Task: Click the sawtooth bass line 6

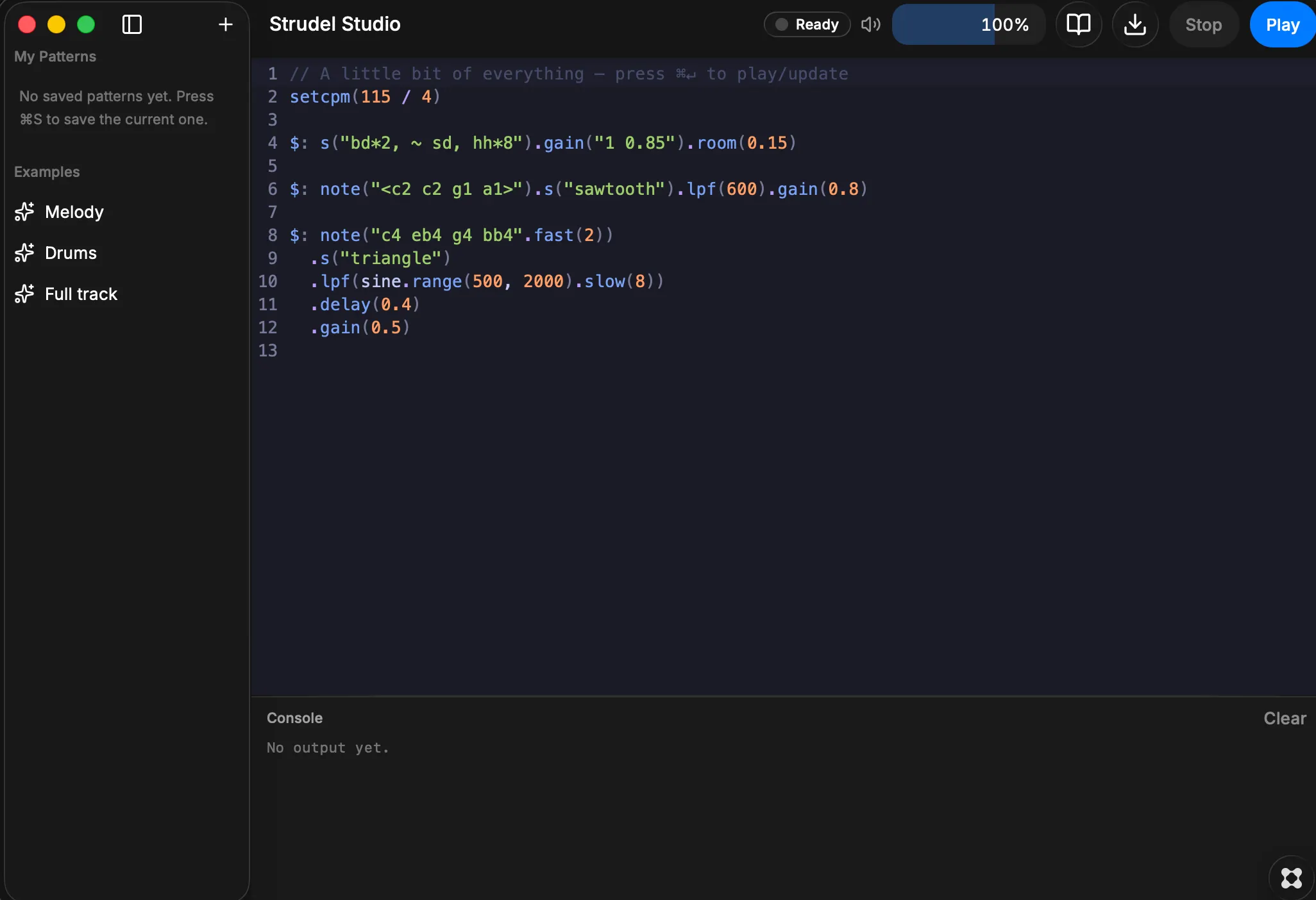Action: click(578, 189)
